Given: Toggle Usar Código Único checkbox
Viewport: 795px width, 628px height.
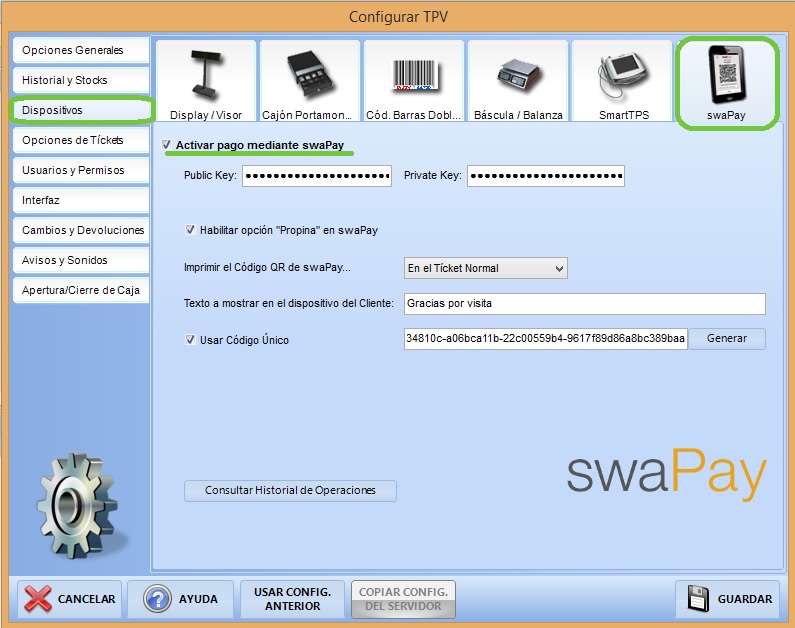Looking at the screenshot, I should pos(190,340).
